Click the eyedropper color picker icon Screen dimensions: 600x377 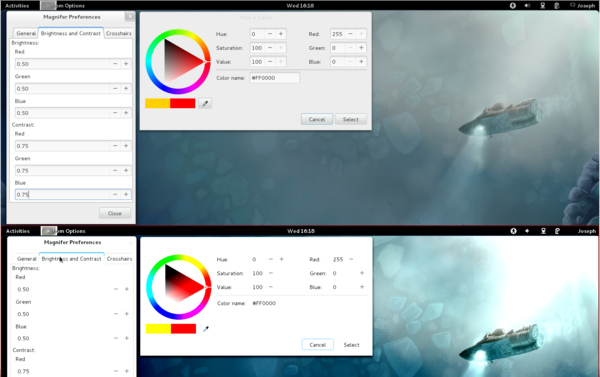tap(205, 103)
